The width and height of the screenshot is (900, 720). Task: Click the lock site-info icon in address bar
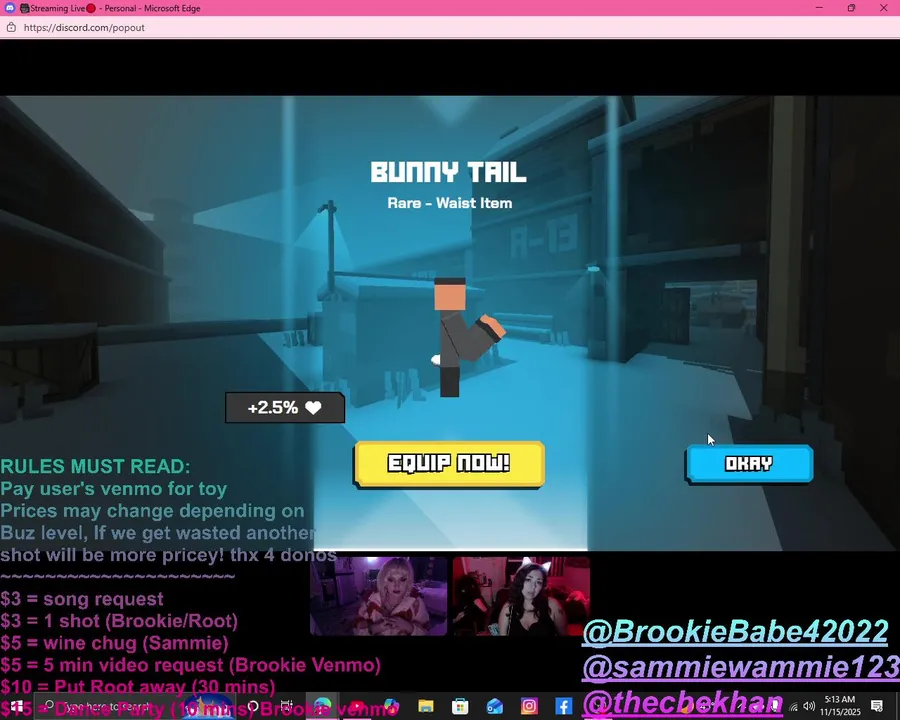11,28
